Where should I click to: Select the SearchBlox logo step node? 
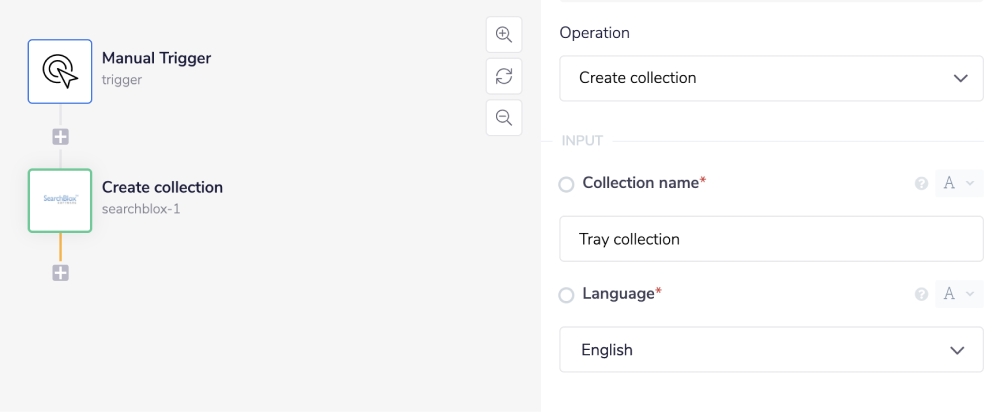60,200
